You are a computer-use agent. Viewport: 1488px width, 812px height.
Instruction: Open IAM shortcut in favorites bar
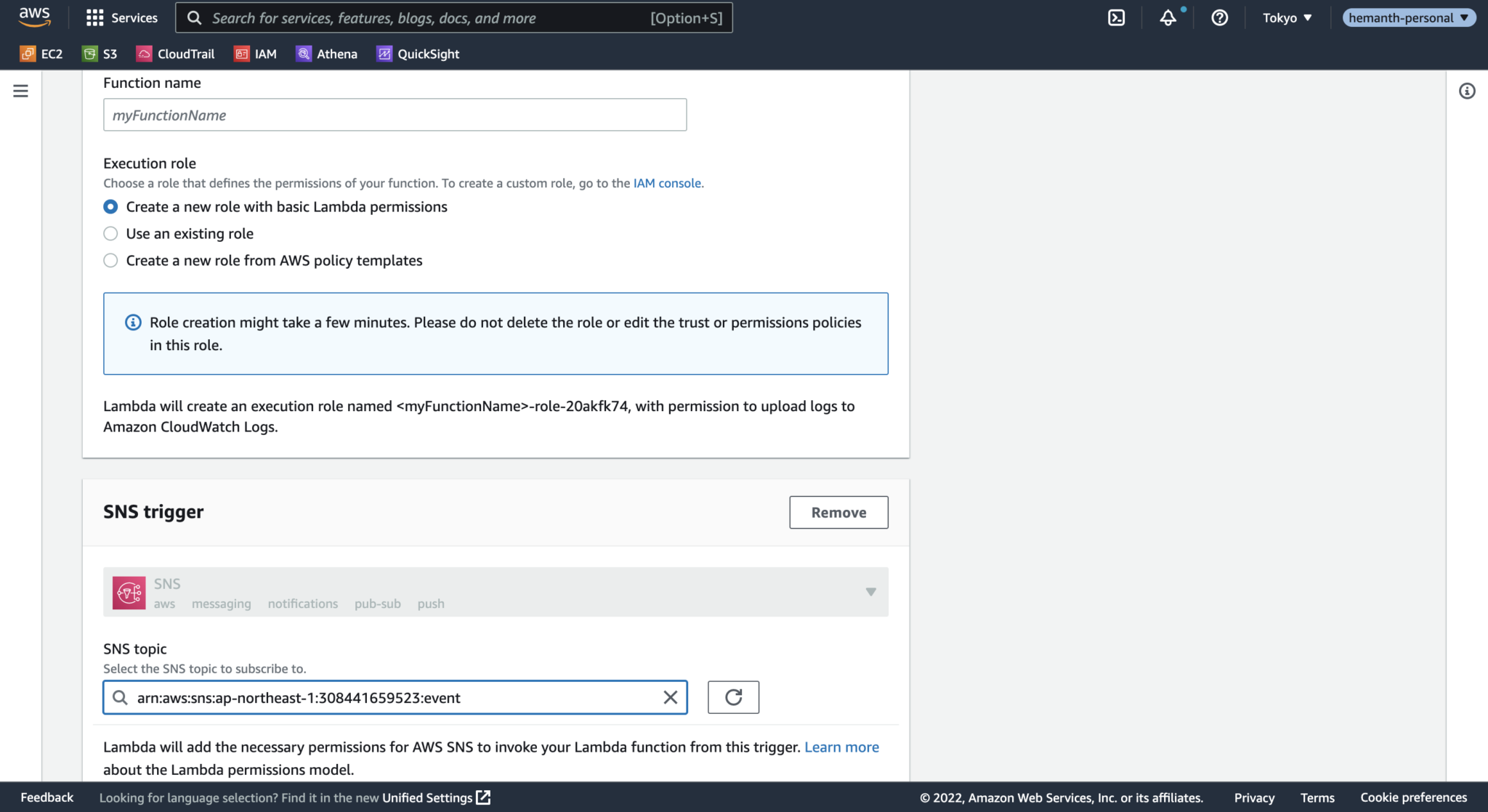pyautogui.click(x=256, y=54)
